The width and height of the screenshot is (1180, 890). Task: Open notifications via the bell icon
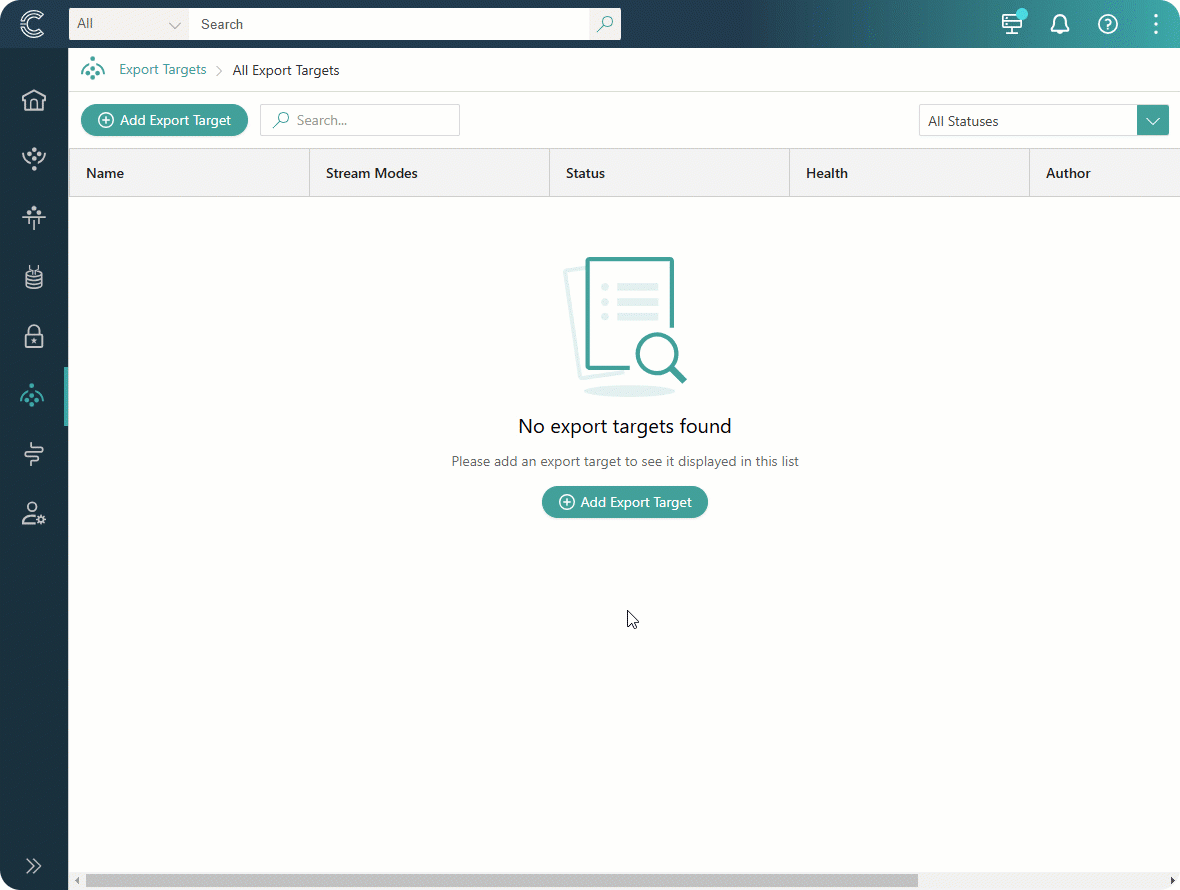coord(1060,24)
